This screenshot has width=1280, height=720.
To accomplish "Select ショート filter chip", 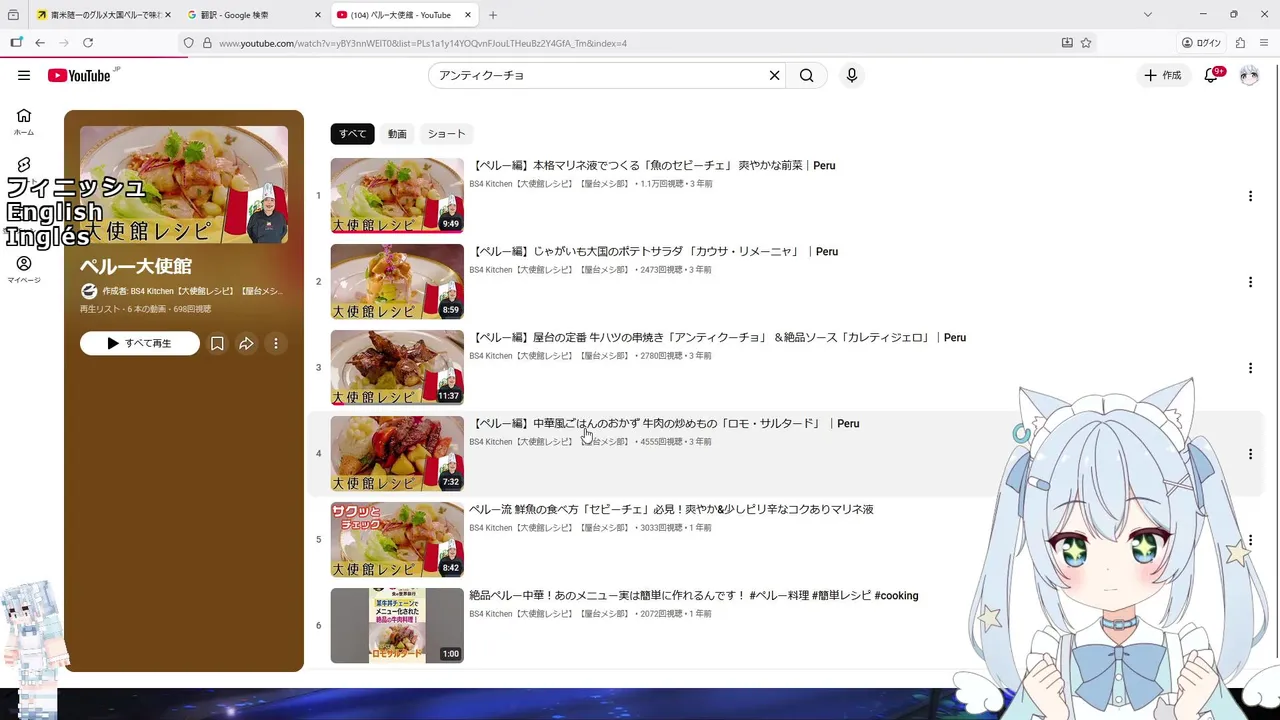I will click(447, 134).
